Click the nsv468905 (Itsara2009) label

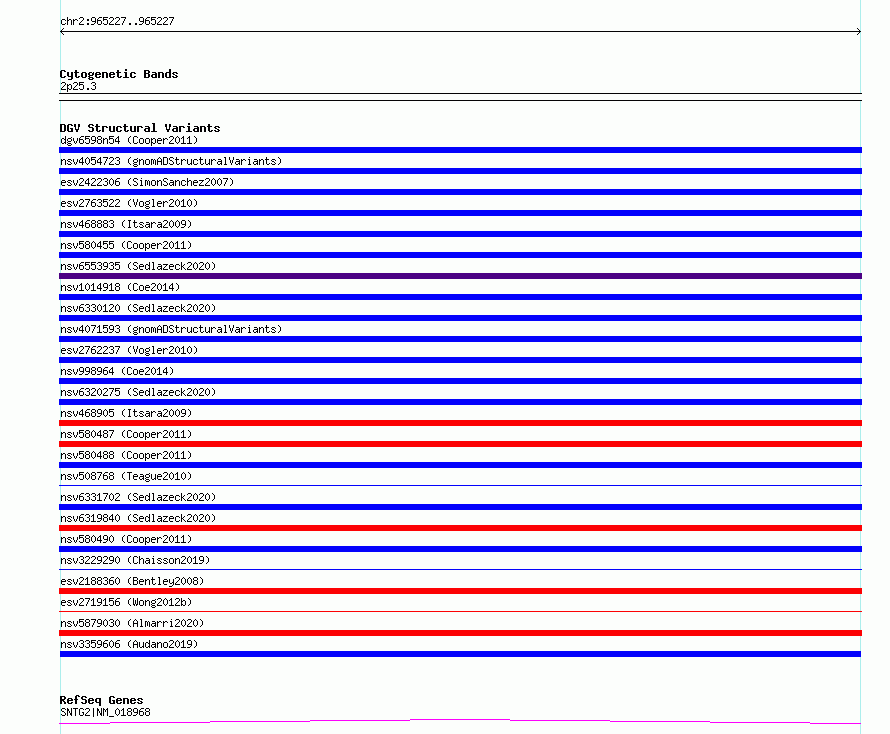point(126,413)
